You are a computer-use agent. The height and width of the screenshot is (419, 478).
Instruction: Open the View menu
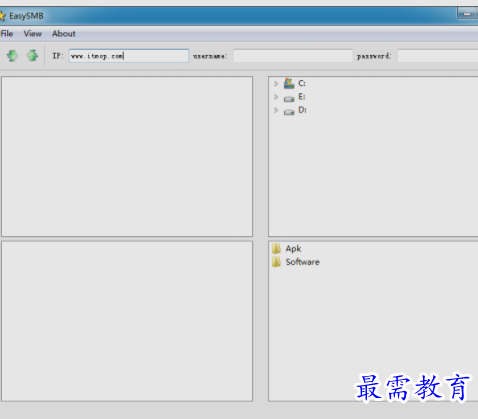pyautogui.click(x=33, y=34)
